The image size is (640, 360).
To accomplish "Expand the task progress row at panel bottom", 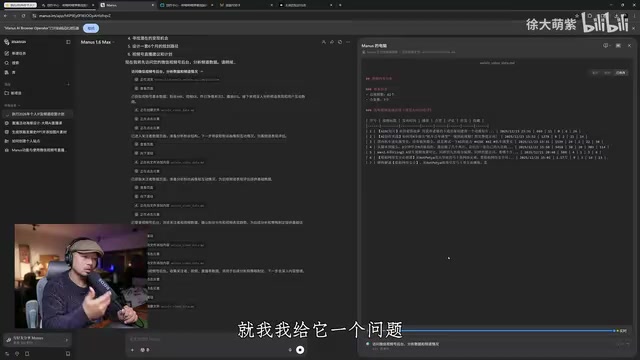I will coord(496,346).
